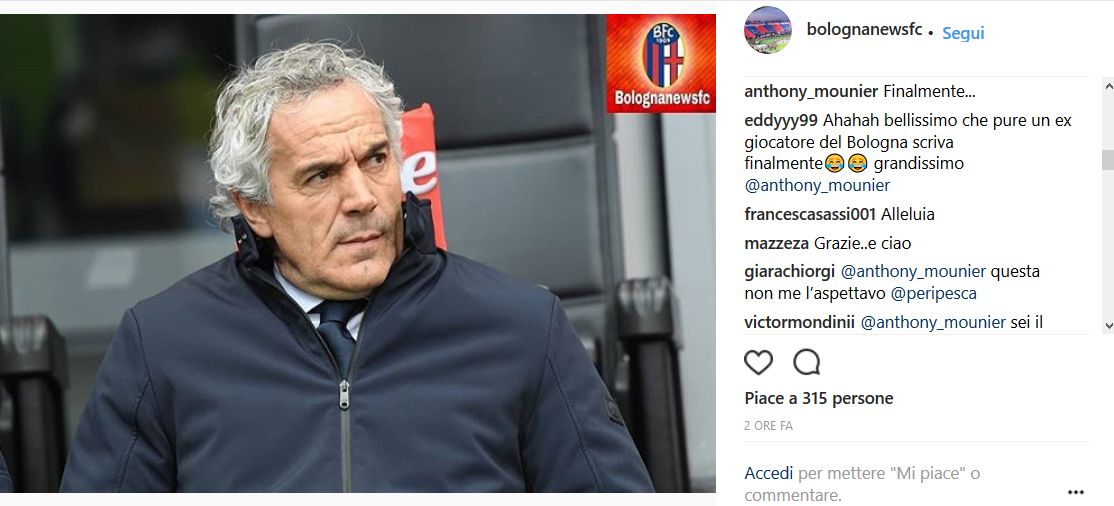Open francescasassi001 profile
The width and height of the screenshot is (1114, 506).
coord(810,214)
